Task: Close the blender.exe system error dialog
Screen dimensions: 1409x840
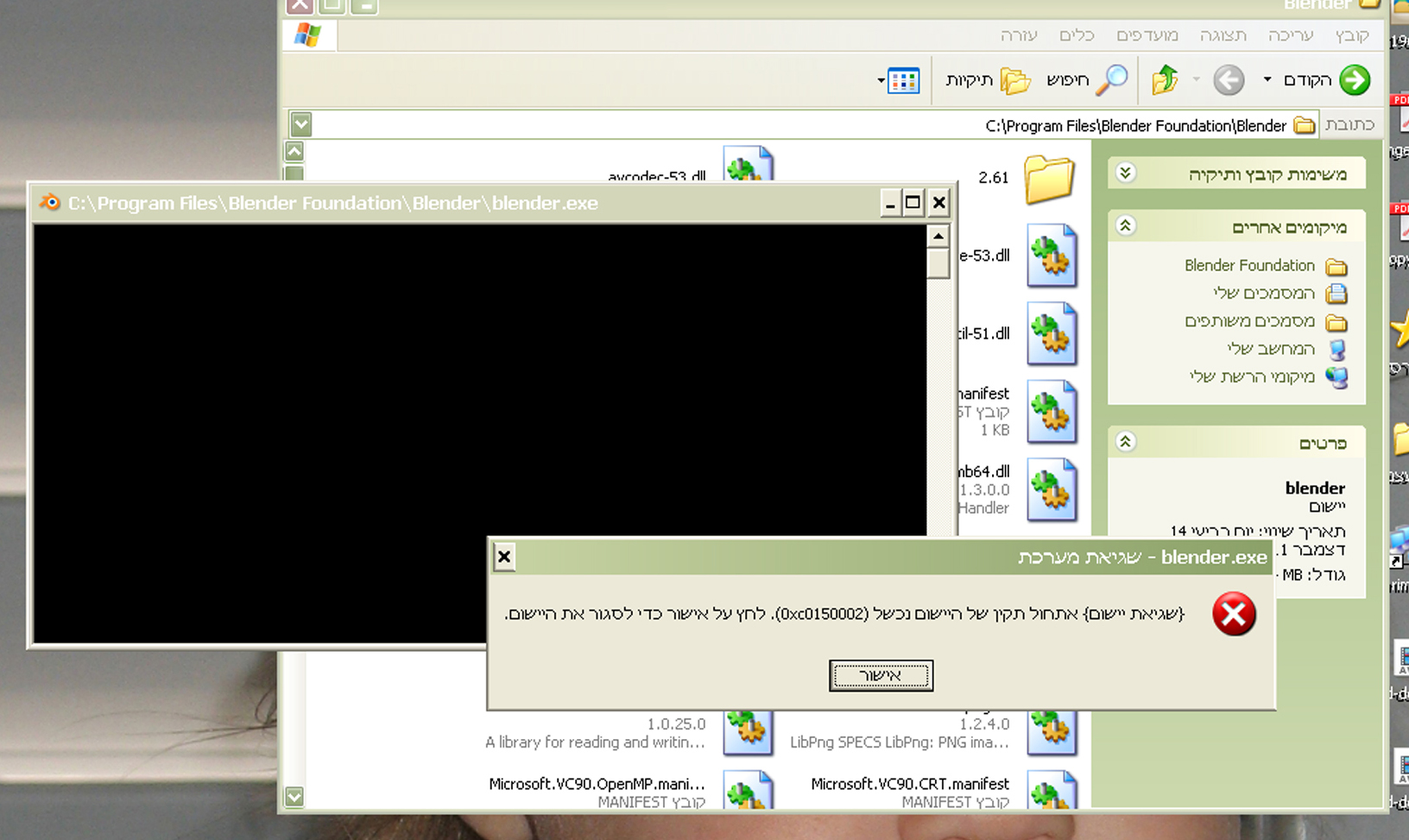Action: 505,558
